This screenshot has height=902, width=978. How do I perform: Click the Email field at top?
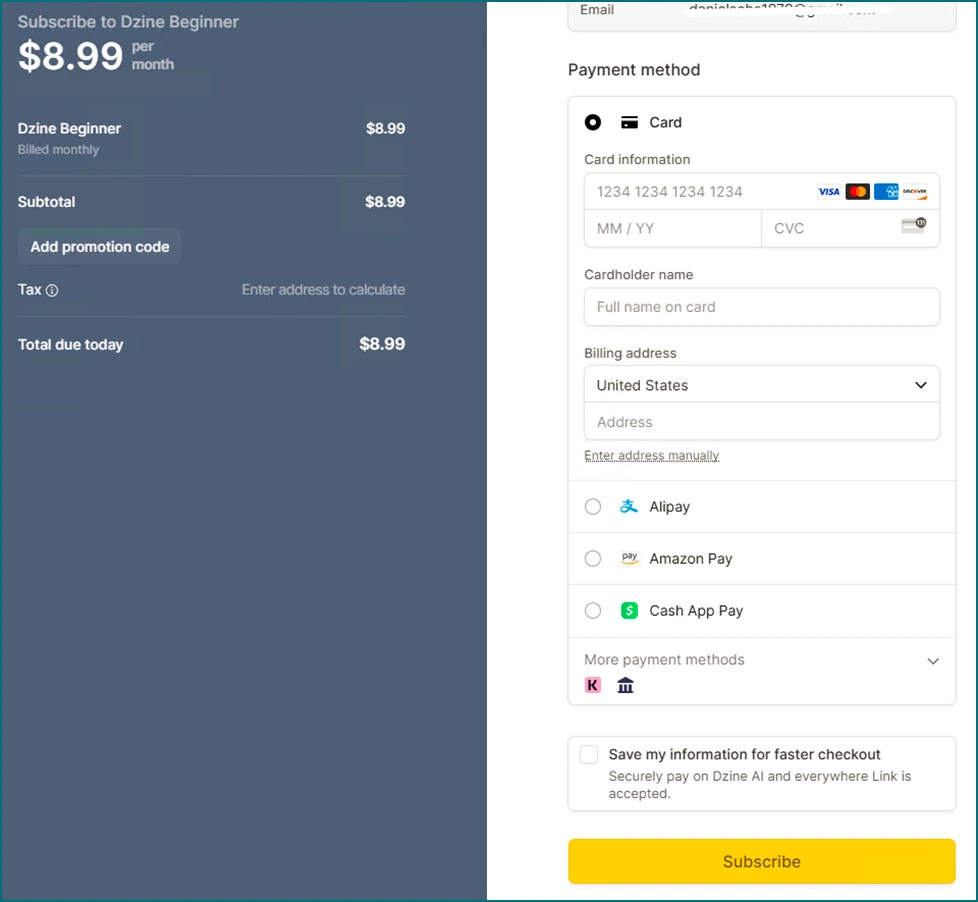762,14
